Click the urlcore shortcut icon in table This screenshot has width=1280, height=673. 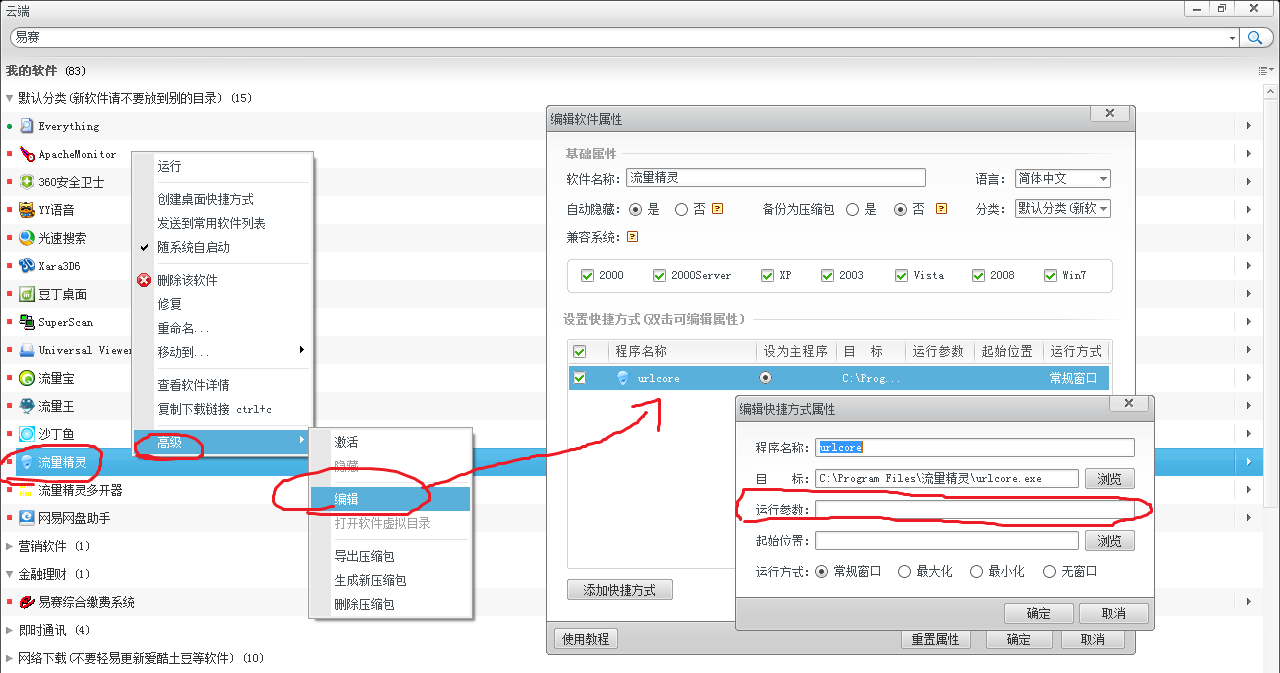pyautogui.click(x=622, y=378)
